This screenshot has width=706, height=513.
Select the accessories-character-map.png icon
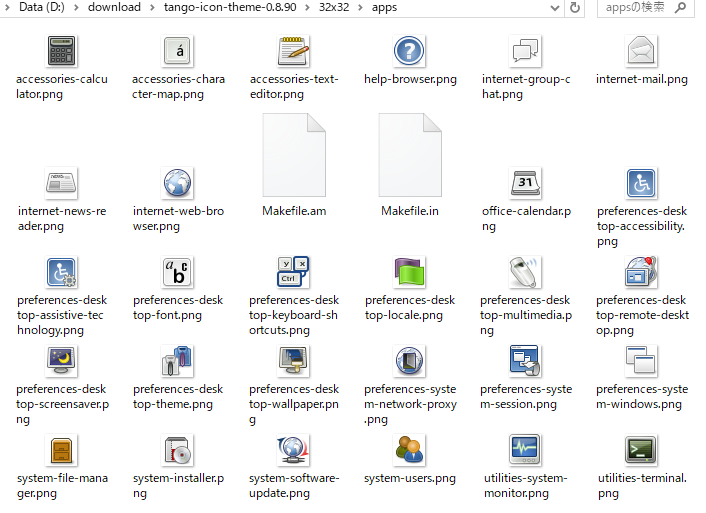pyautogui.click(x=177, y=51)
